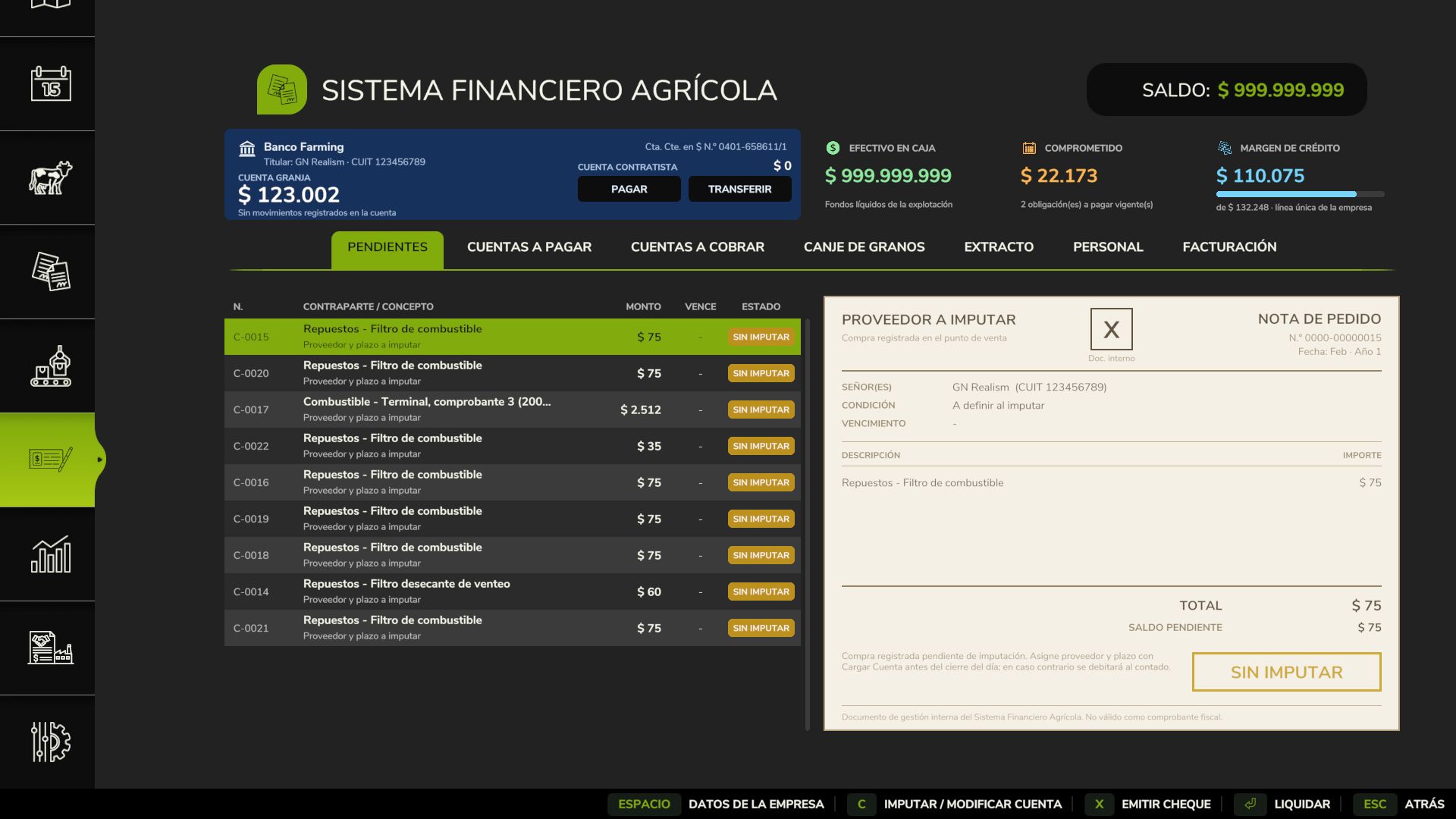Select row C-0022 with amount $ 35
The image size is (1456, 819).
click(x=513, y=446)
